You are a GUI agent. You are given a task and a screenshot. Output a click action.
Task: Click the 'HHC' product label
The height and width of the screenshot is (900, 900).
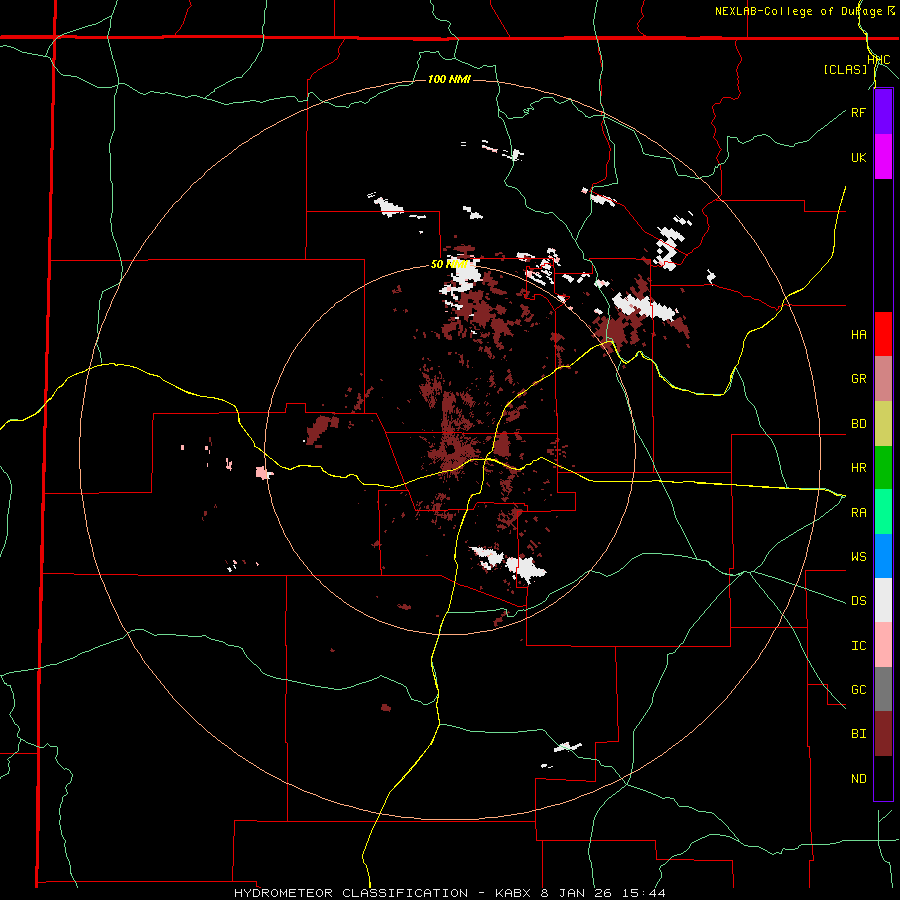click(879, 60)
